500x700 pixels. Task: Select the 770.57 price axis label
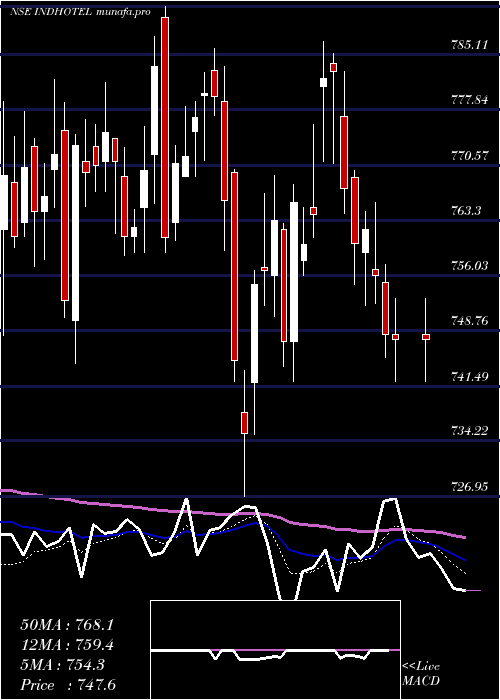469,155
